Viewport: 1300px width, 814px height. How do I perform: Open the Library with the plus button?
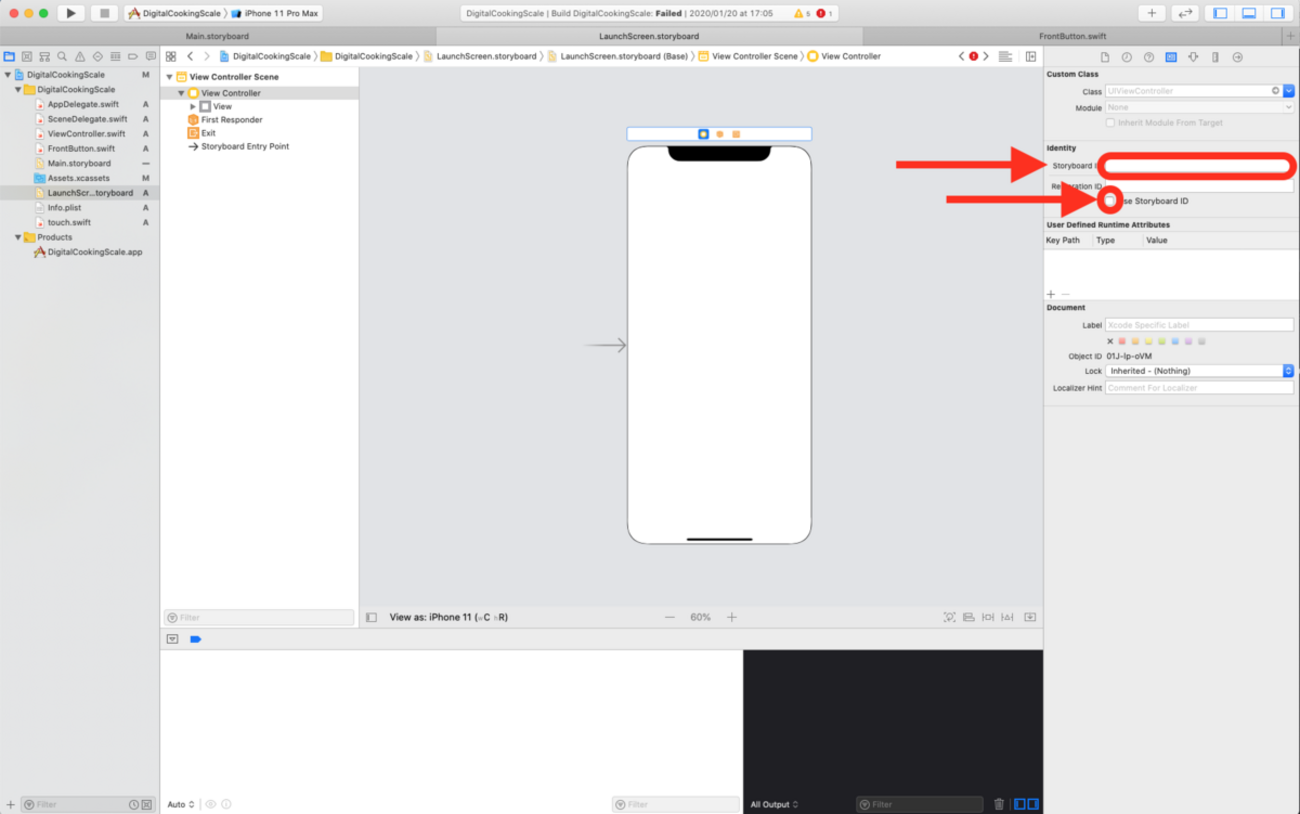[x=1152, y=13]
